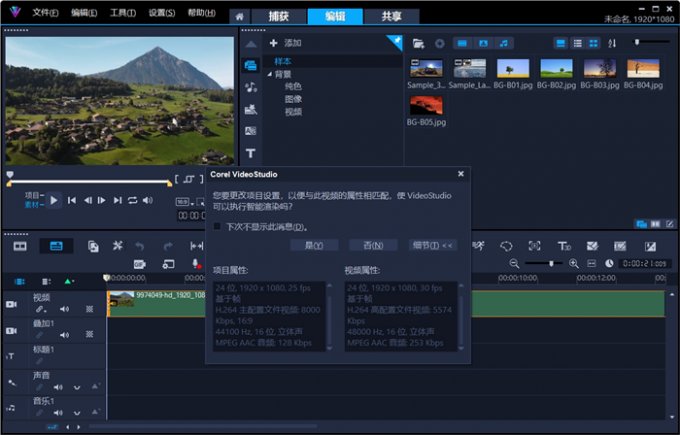
Task: Collapse details with 细节 button
Action: 432,245
